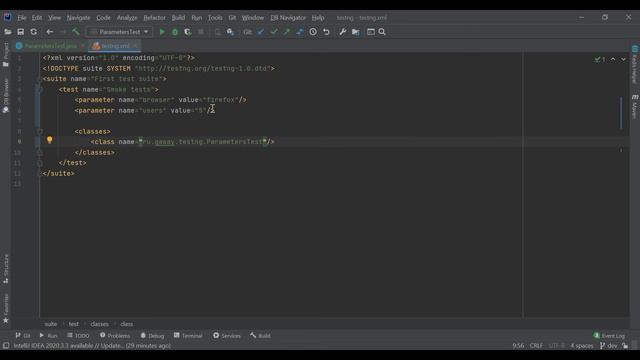Open the Run menu
640x360 pixels.
197,18
